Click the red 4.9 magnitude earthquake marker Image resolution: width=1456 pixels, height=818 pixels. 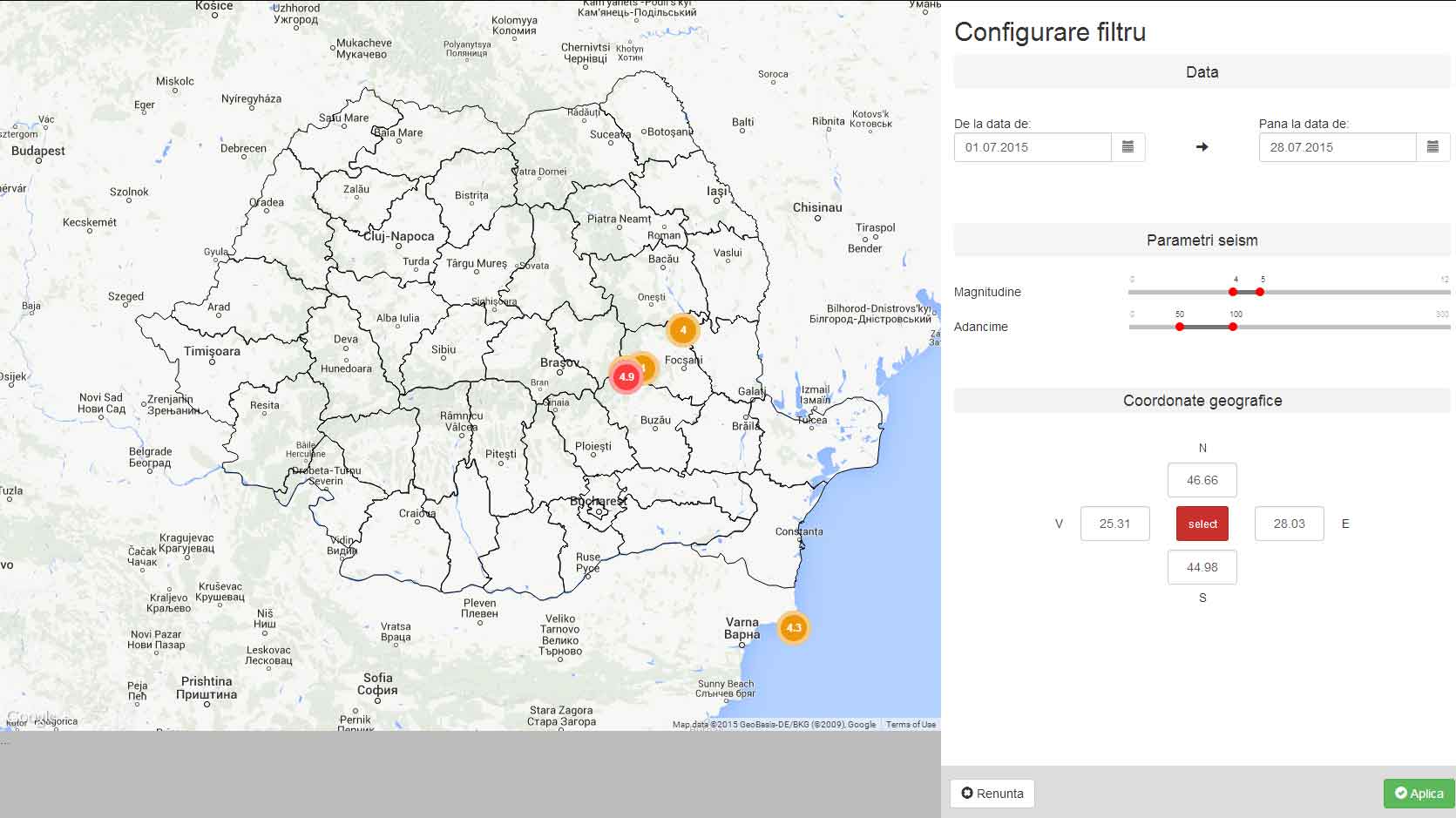click(626, 377)
